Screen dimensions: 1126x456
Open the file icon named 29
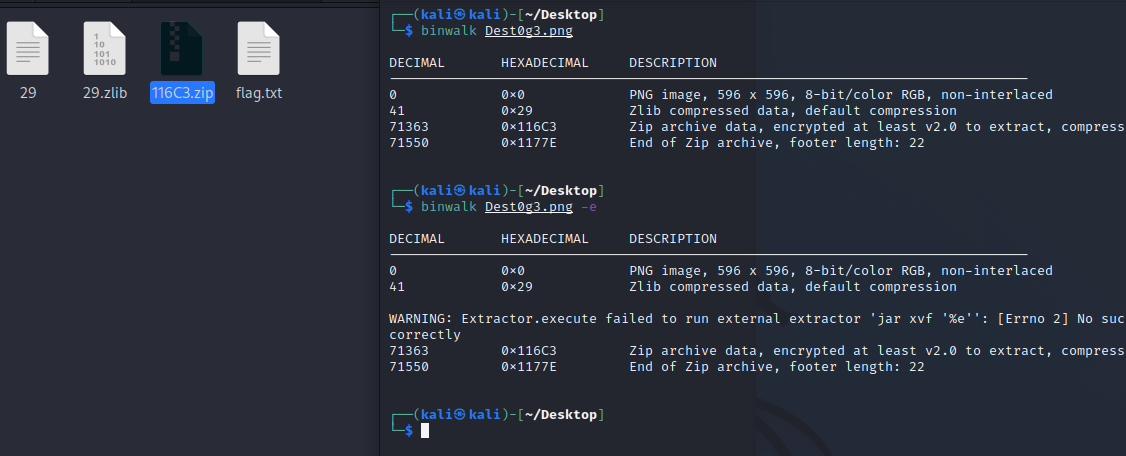[x=28, y=48]
